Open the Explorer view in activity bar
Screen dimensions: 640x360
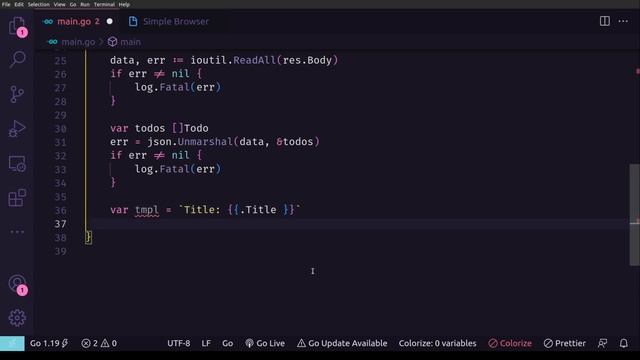17,26
